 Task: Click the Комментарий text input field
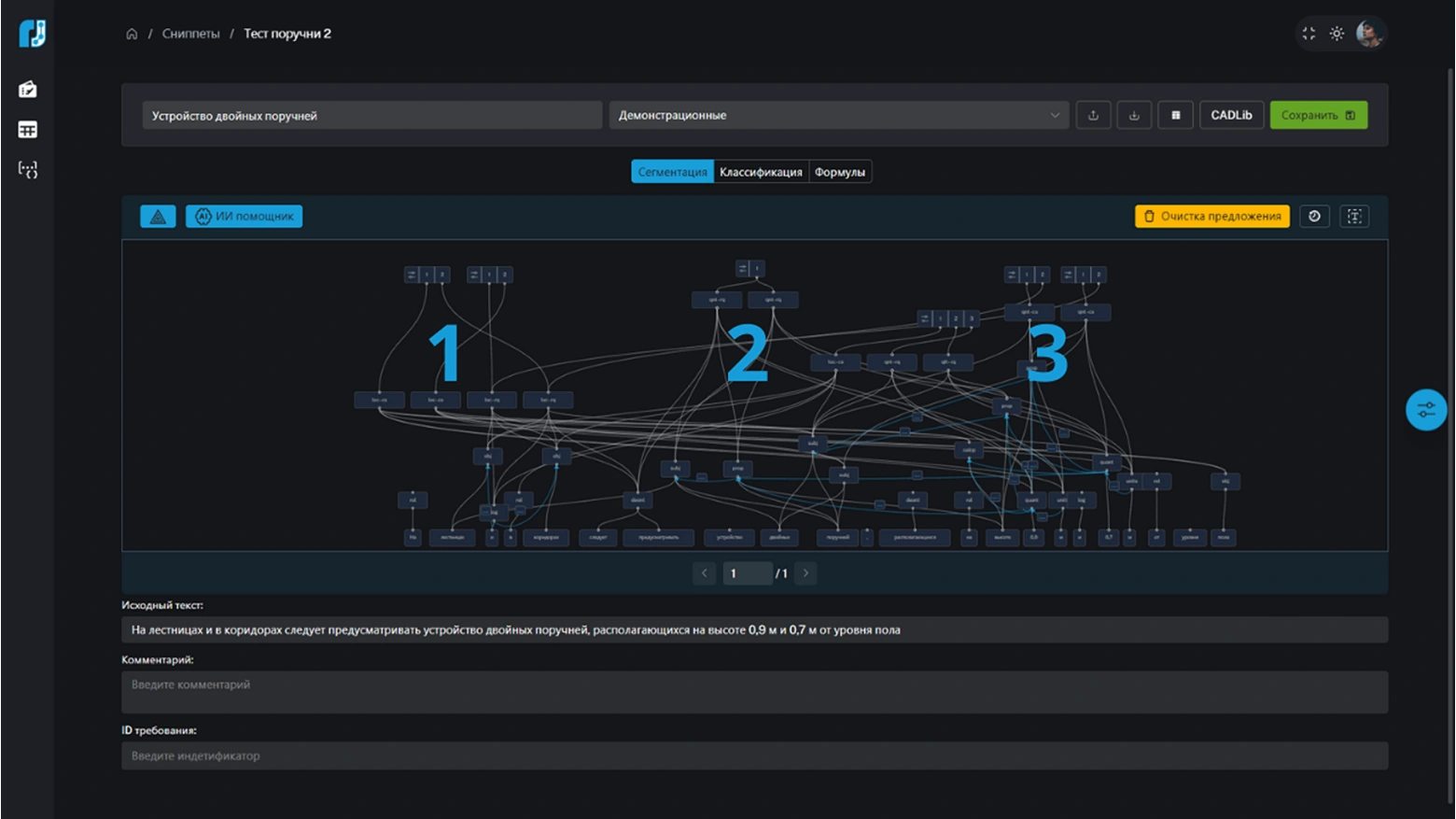[754, 692]
